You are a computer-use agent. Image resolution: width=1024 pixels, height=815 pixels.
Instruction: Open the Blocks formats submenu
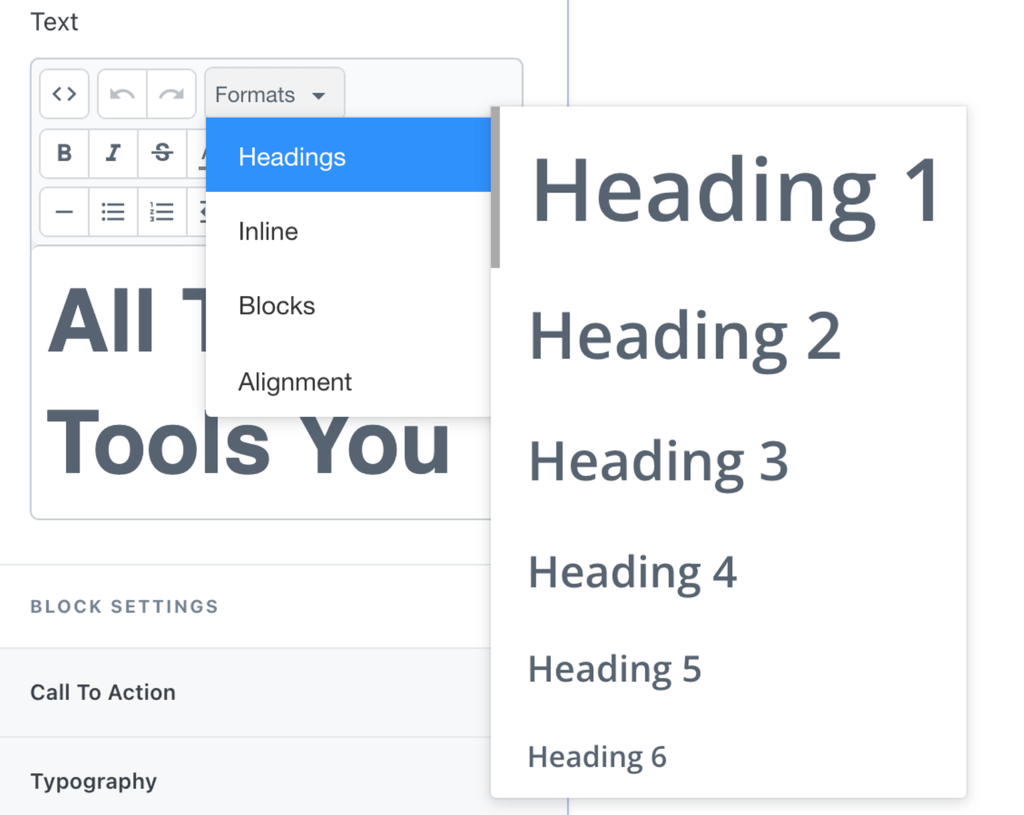[276, 306]
